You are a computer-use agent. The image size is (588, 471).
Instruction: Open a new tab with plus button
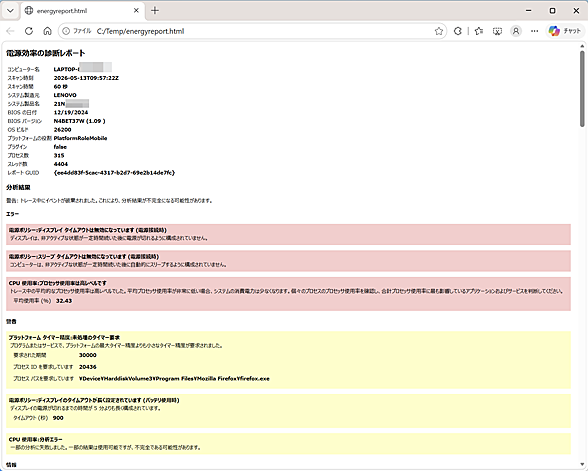[x=155, y=11]
